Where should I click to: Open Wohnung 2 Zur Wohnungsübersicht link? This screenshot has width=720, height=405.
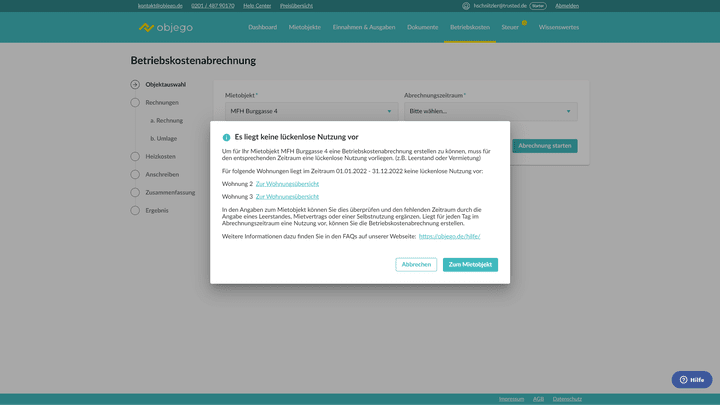(287, 184)
